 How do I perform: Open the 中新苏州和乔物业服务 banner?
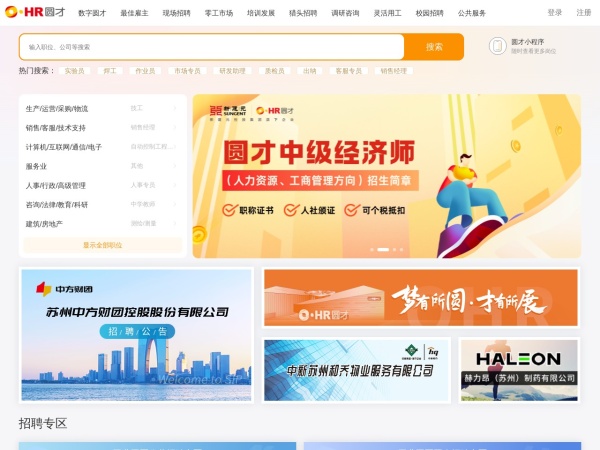[356, 370]
